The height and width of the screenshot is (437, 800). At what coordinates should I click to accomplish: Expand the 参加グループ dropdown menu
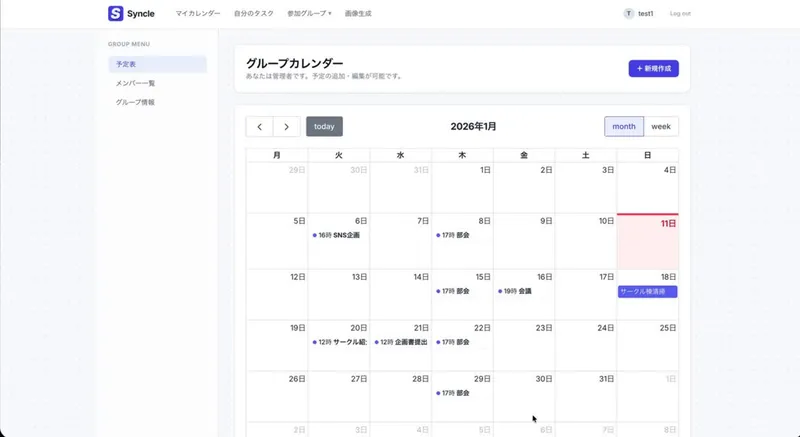coord(309,14)
